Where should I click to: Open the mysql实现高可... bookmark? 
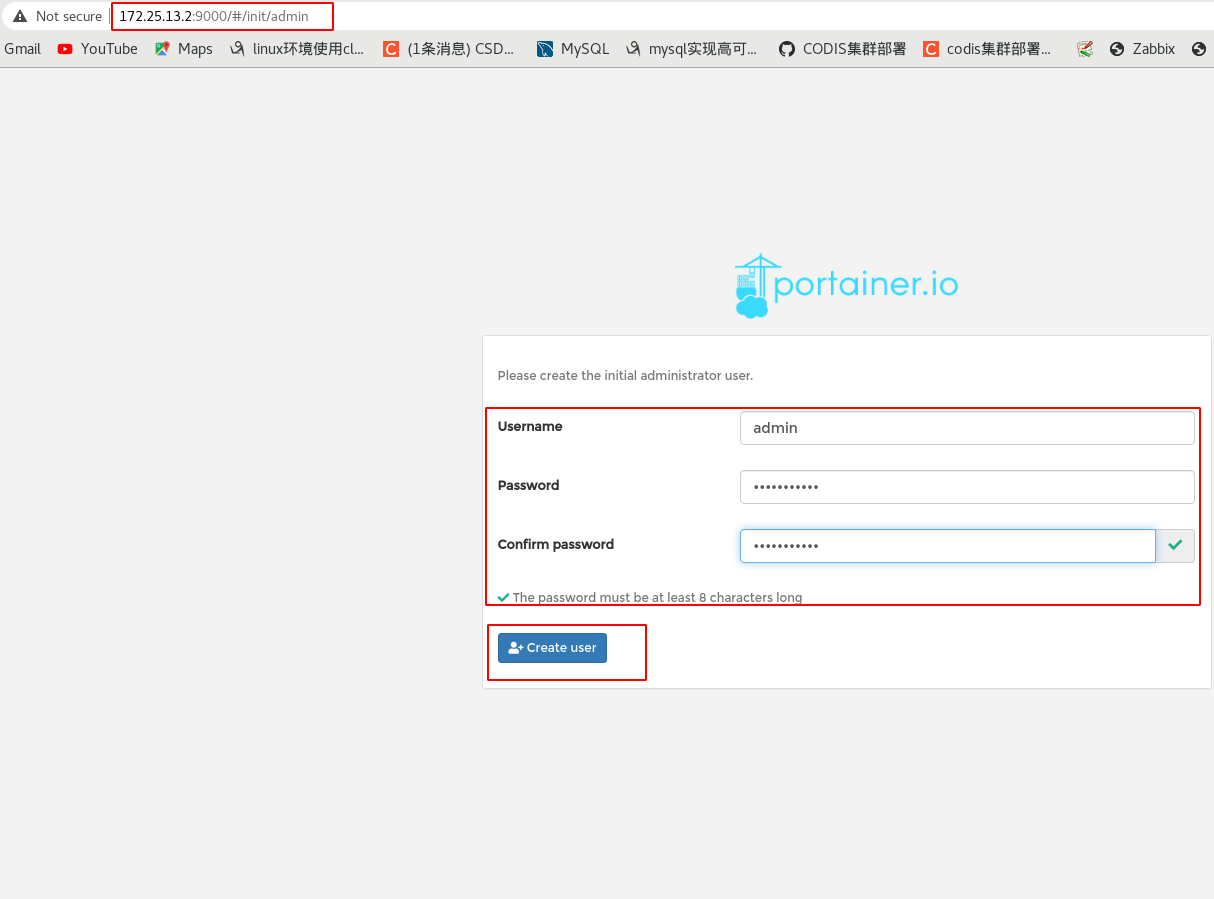[691, 48]
